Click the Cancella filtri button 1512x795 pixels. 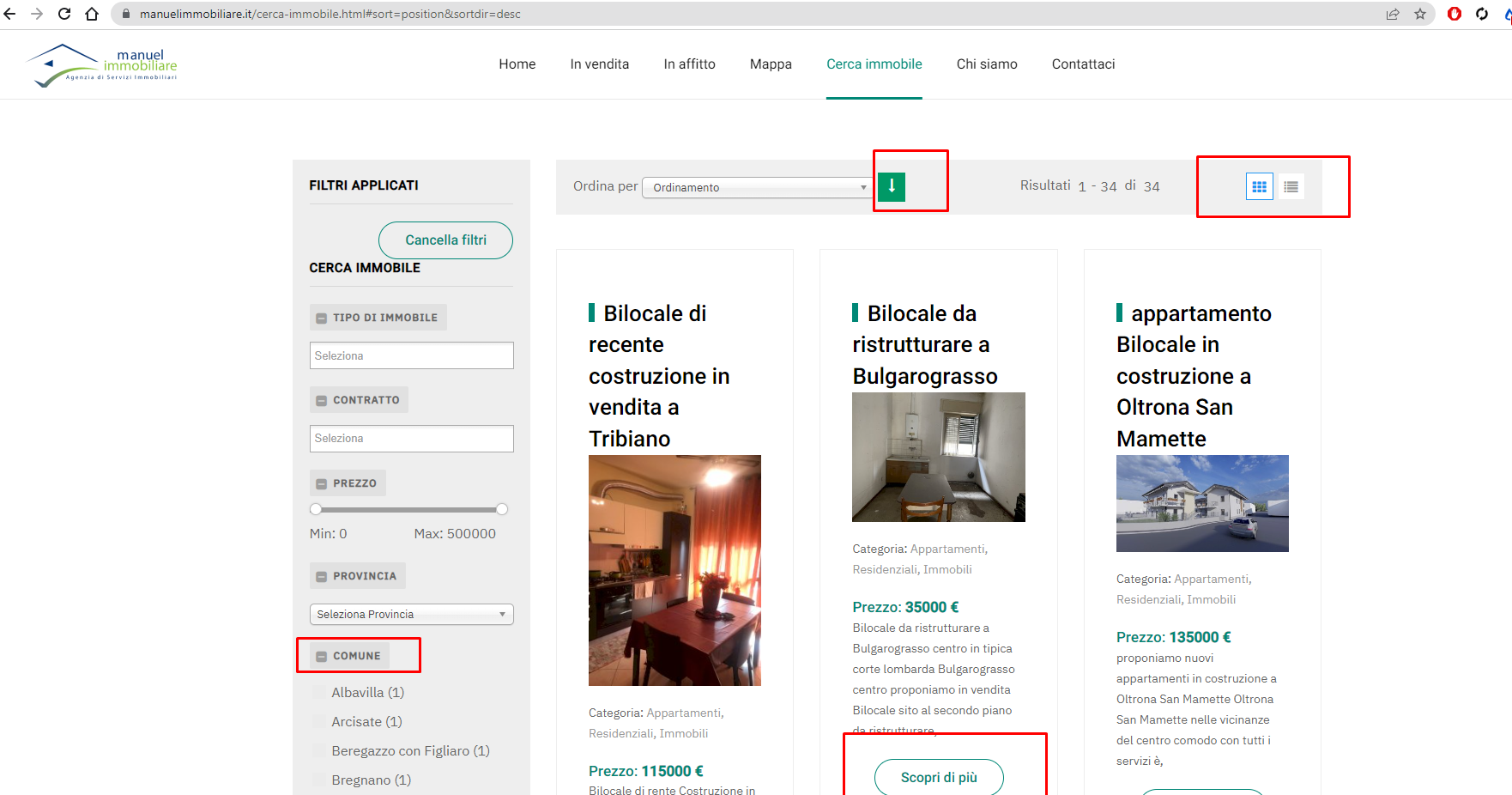(445, 240)
